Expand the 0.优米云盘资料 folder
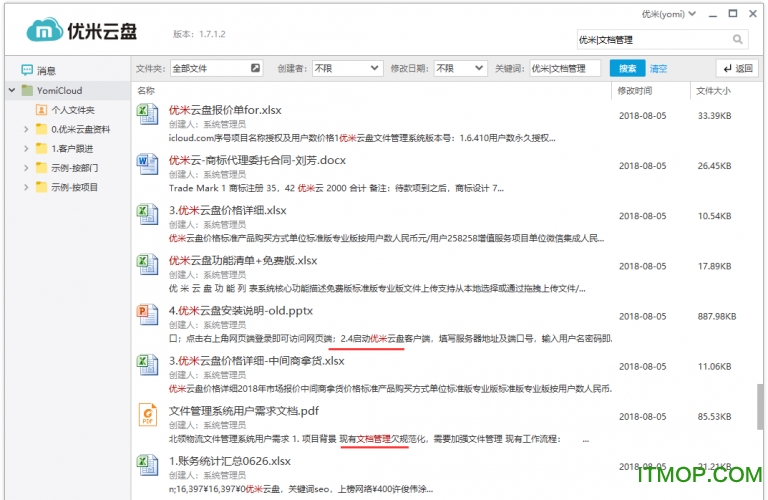This screenshot has height=500, width=768. click(26, 129)
